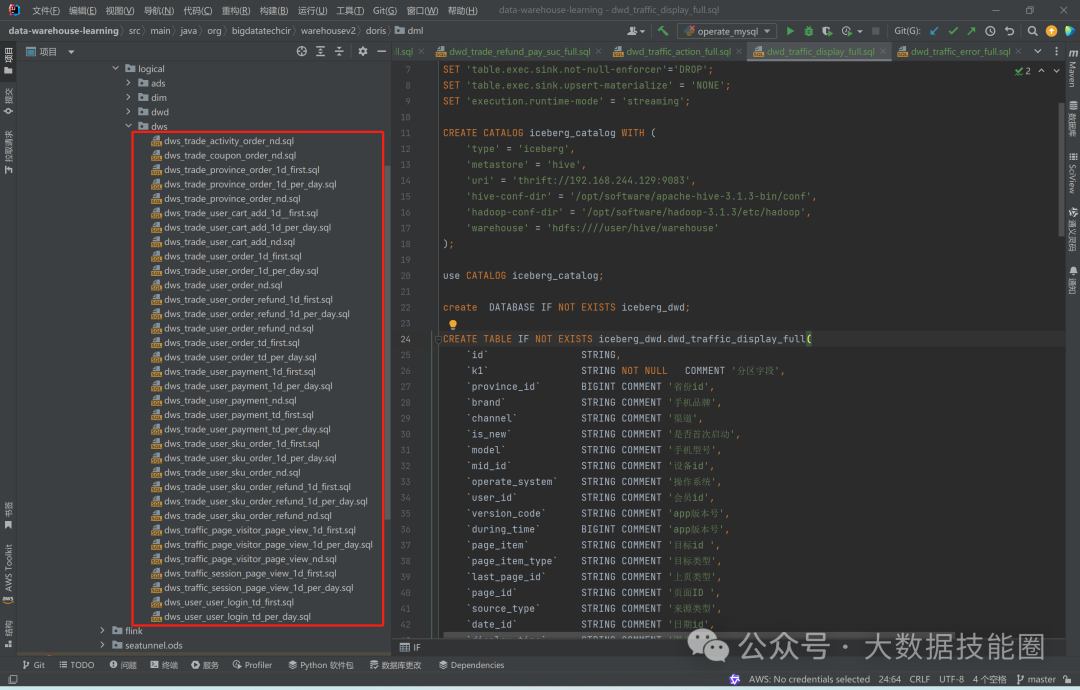Viewport: 1080px width, 690px height.
Task: Open dws_trade_user_order_nd.sql file
Action: pos(223,285)
